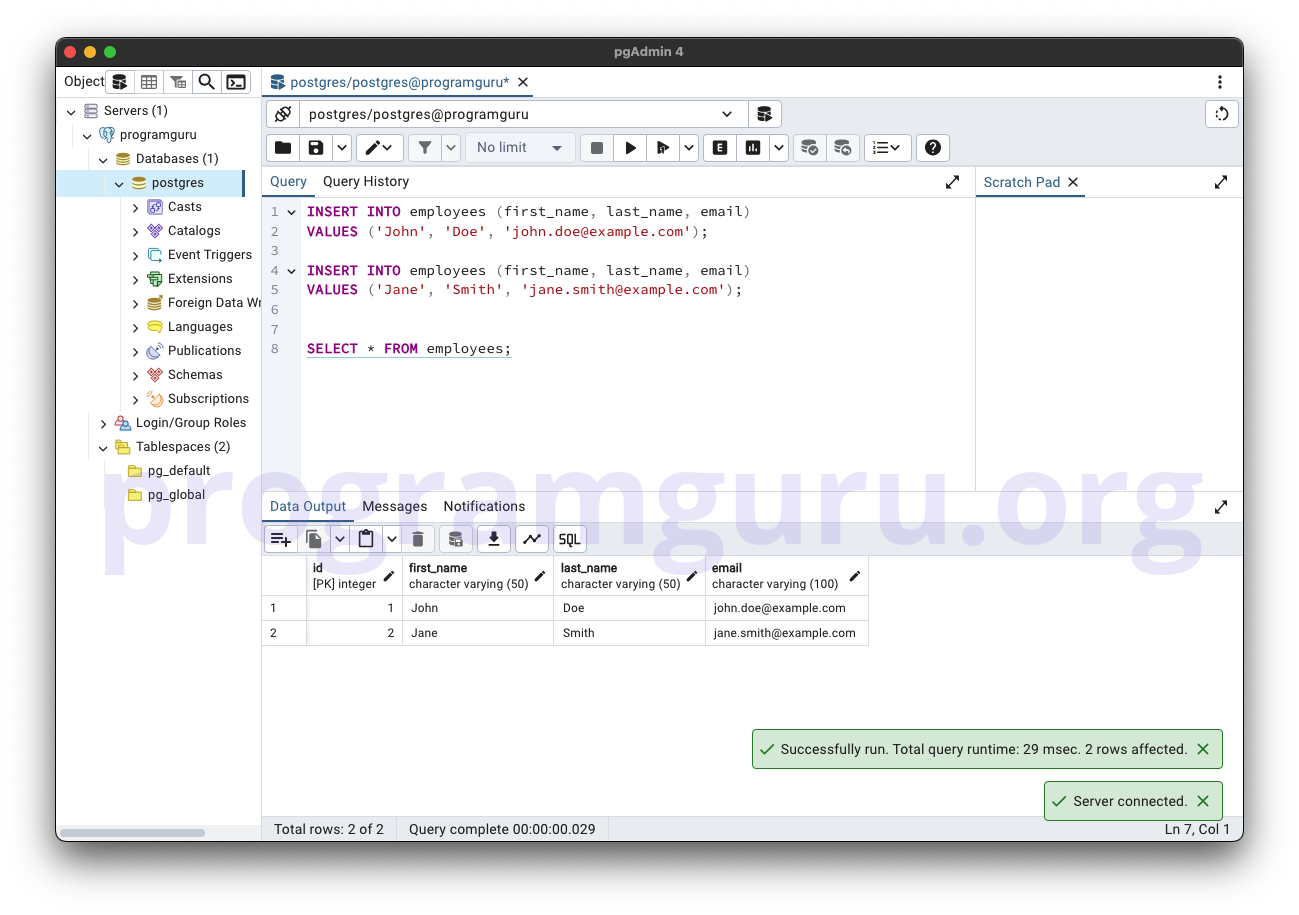
Task: Click the connection status plug icon
Action: tap(283, 114)
